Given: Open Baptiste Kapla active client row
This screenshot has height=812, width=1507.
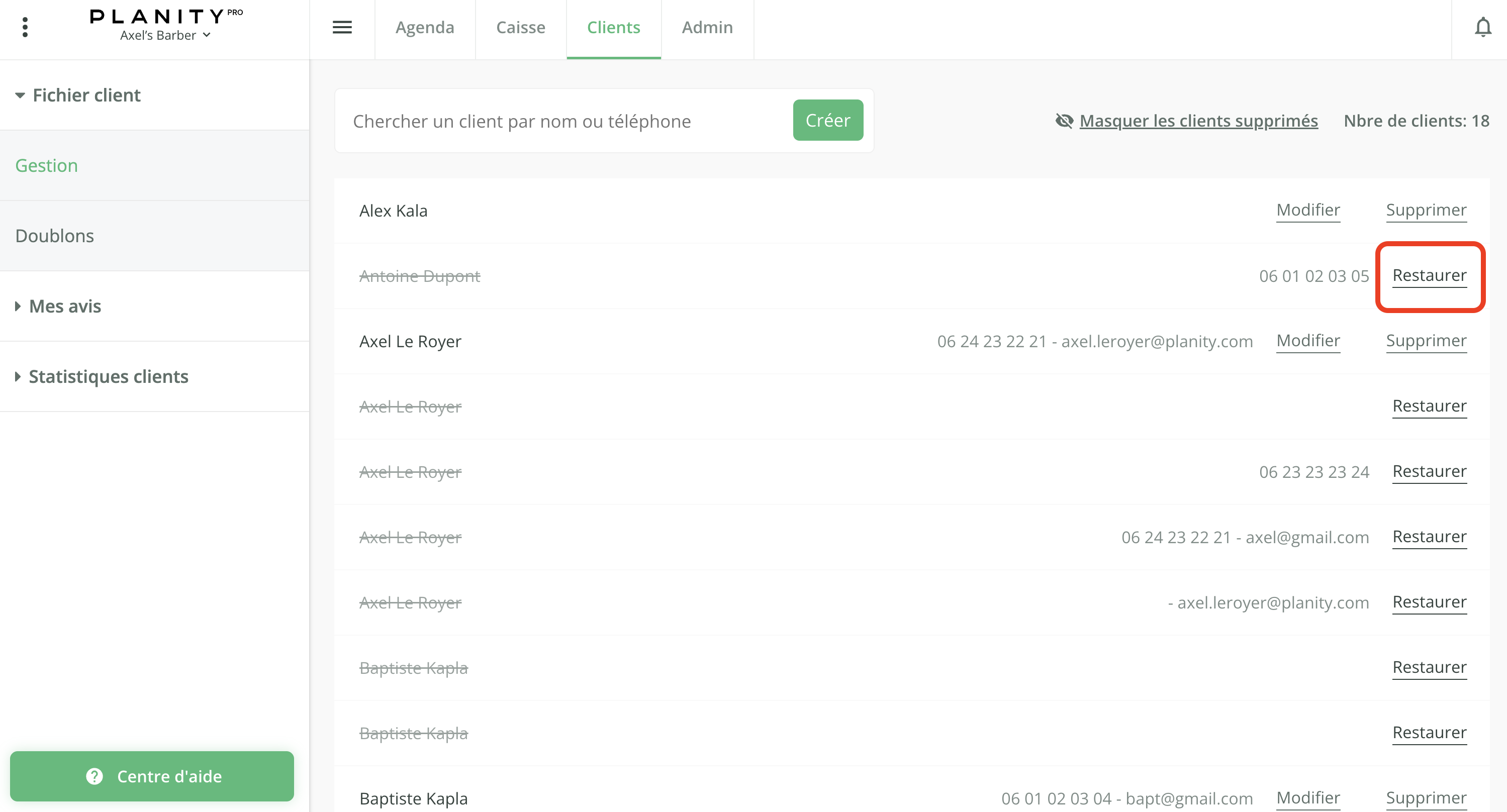Looking at the screenshot, I should point(414,798).
